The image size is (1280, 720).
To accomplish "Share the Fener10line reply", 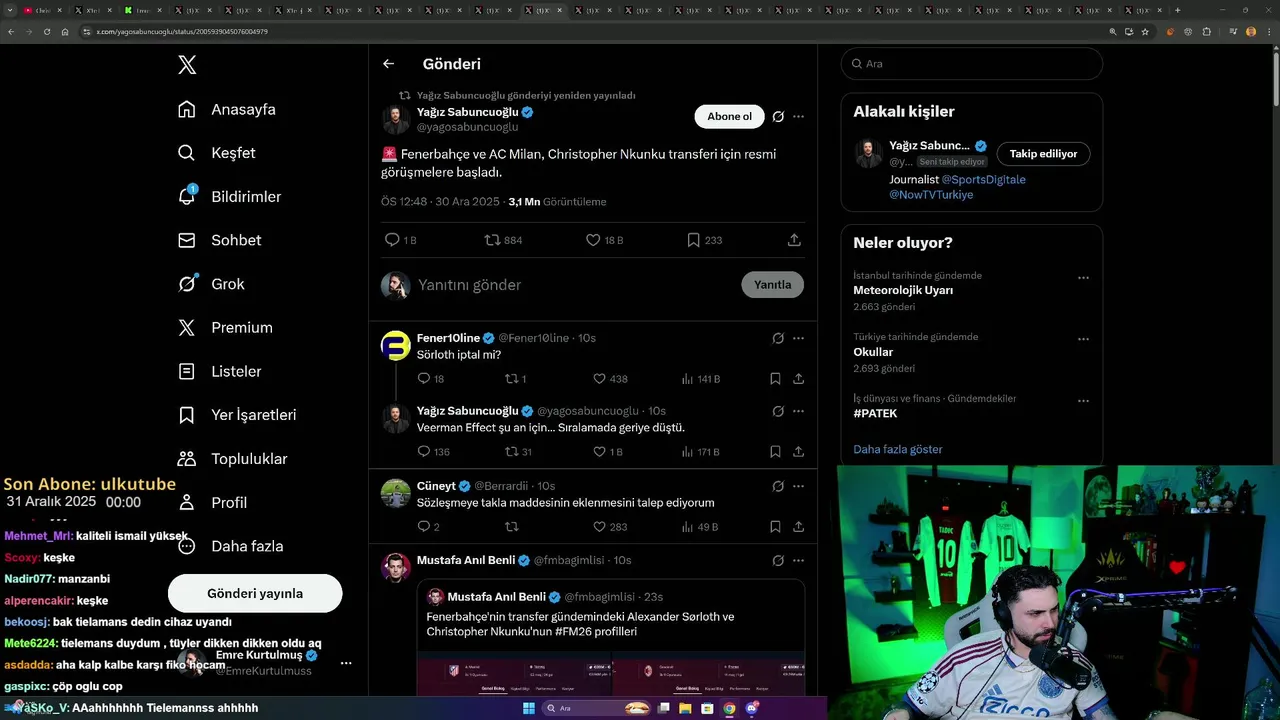I will [x=798, y=379].
